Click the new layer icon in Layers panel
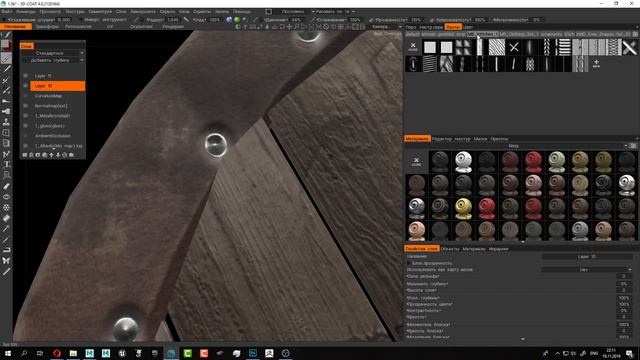Image resolution: width=640 pixels, height=360 pixels. pos(24,155)
